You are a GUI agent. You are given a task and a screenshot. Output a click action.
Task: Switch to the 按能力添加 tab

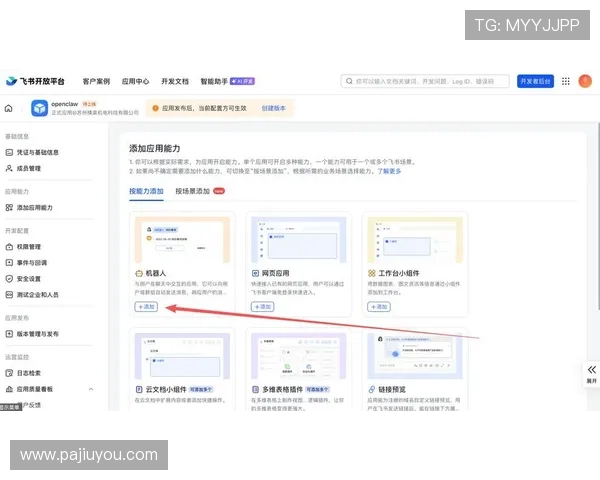tap(146, 191)
